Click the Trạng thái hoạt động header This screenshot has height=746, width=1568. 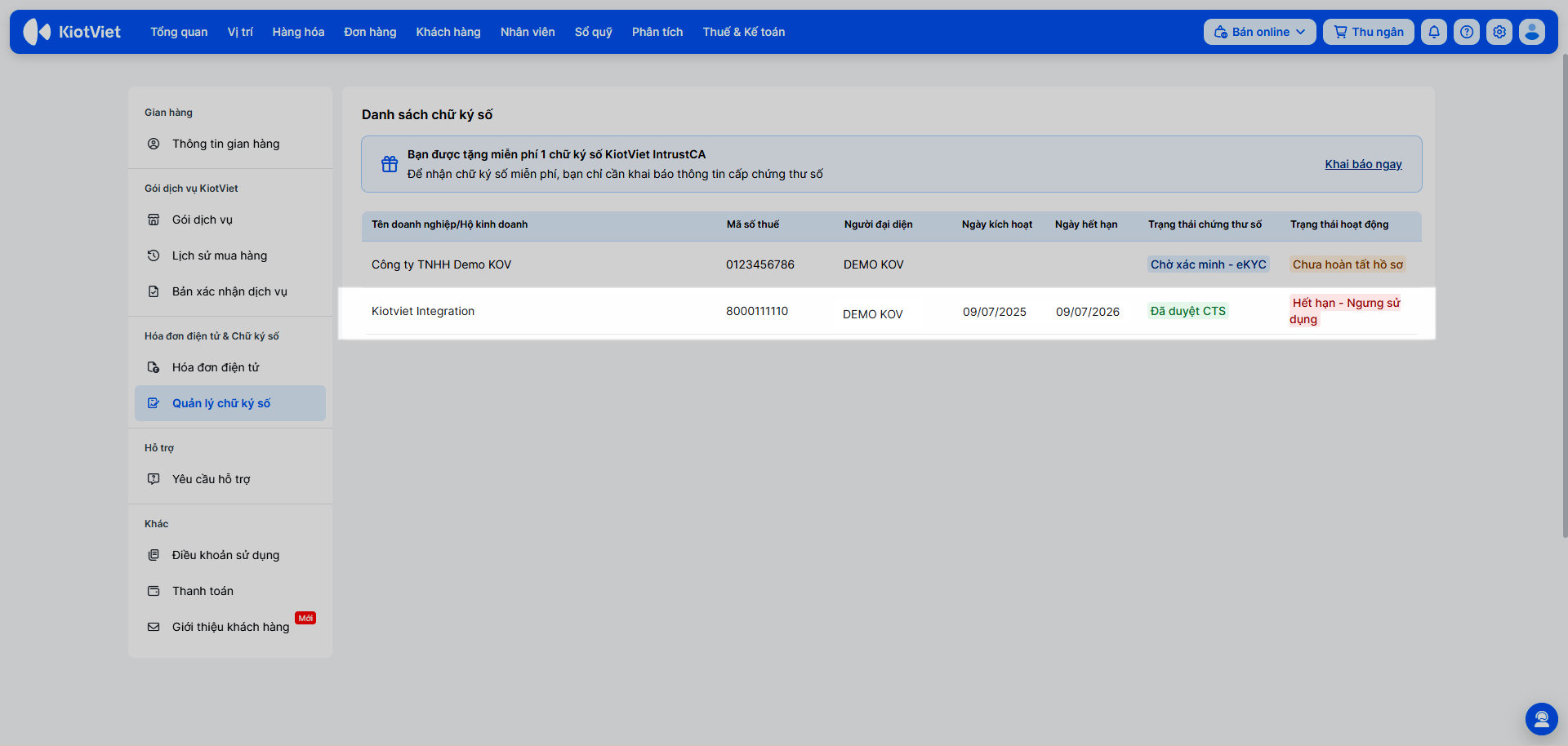click(1339, 224)
